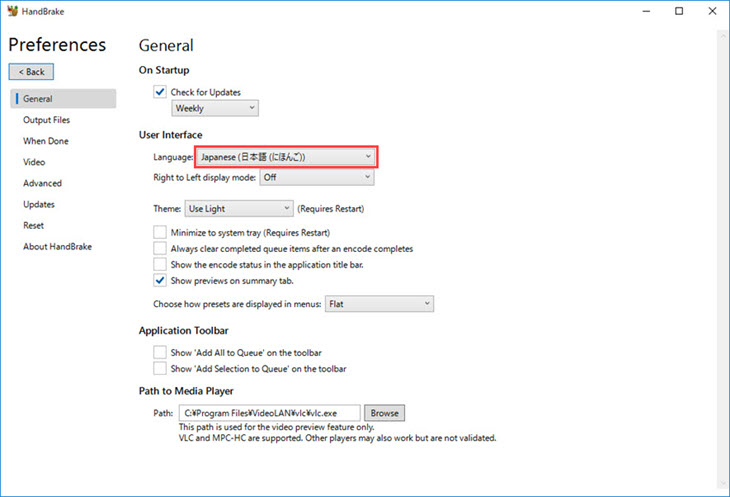
Task: Click the Back button
Action: pos(32,72)
